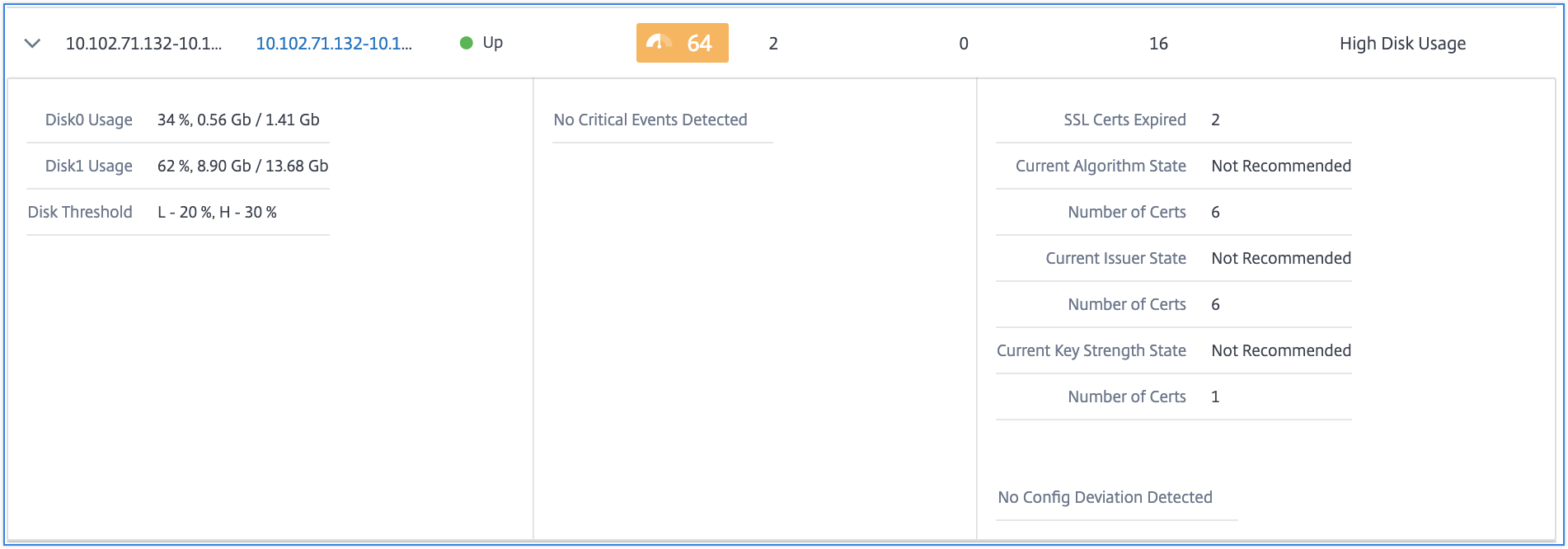Select the Current Issuer State label
Image resolution: width=1568 pixels, height=549 pixels.
1115,258
